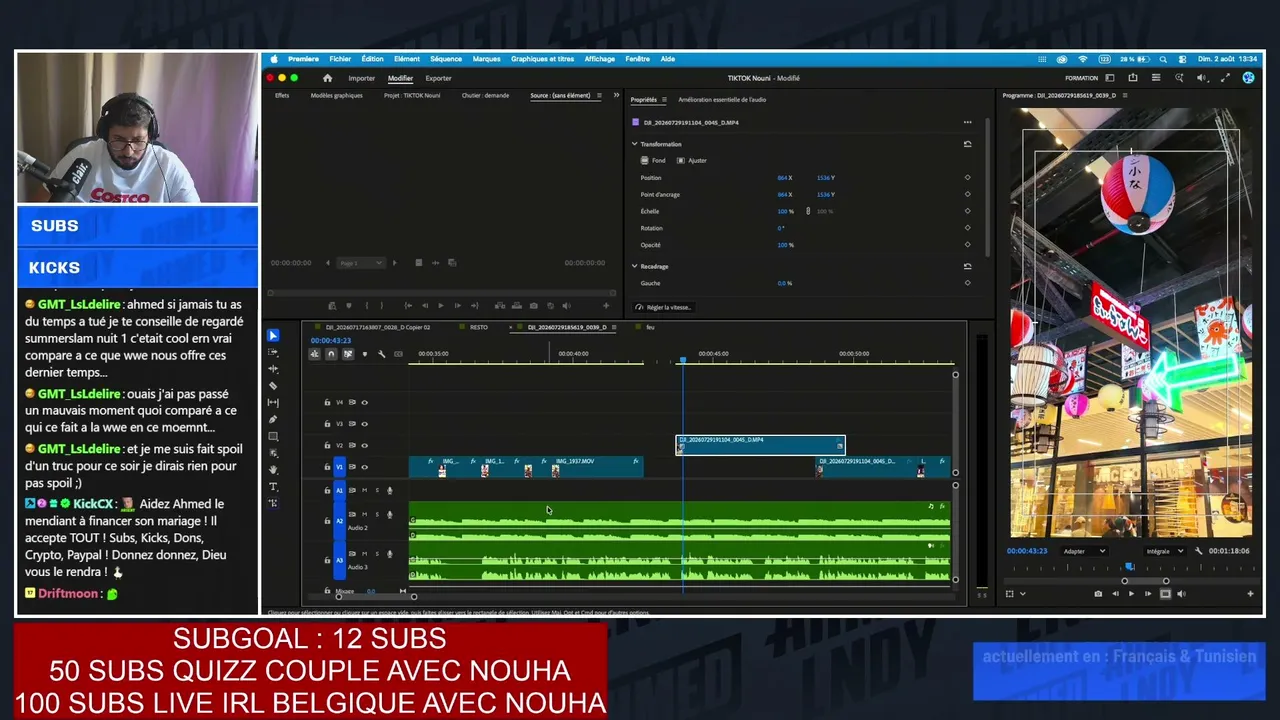Show hidden source panel tabs chevron
The height and width of the screenshot is (720, 1280).
[615, 96]
